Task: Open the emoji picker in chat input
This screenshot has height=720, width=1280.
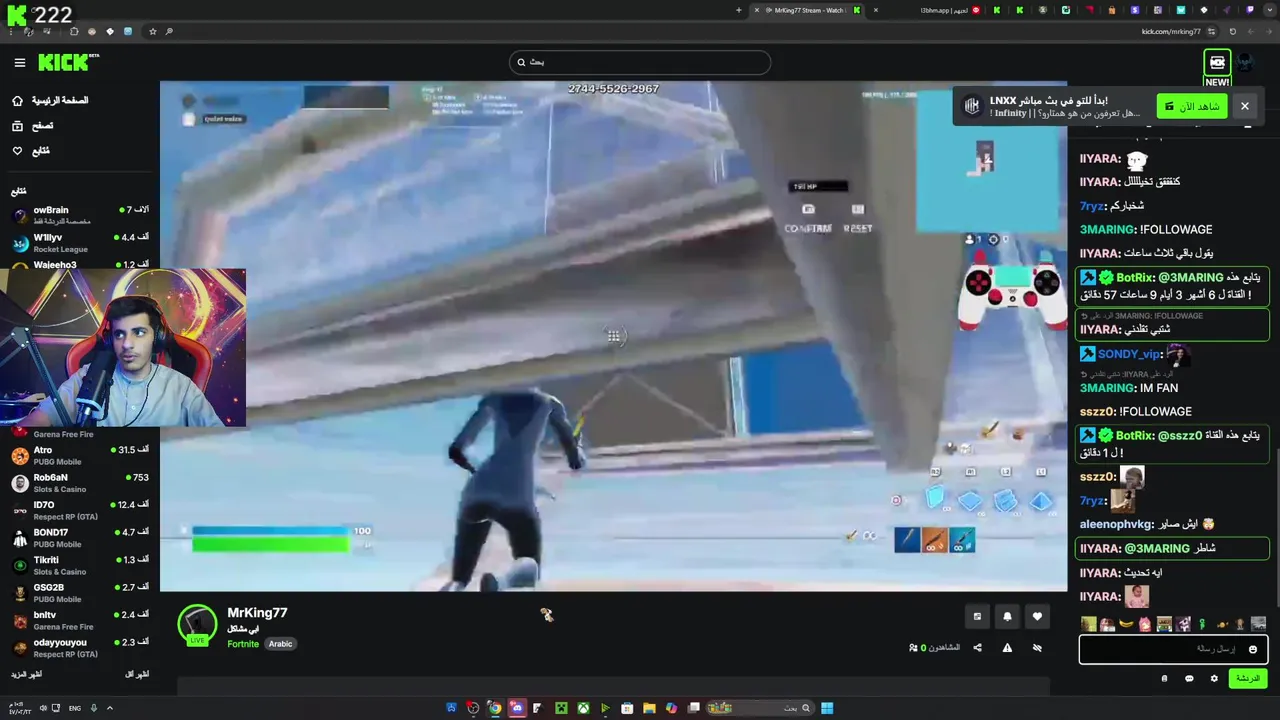Action: 1252,649
